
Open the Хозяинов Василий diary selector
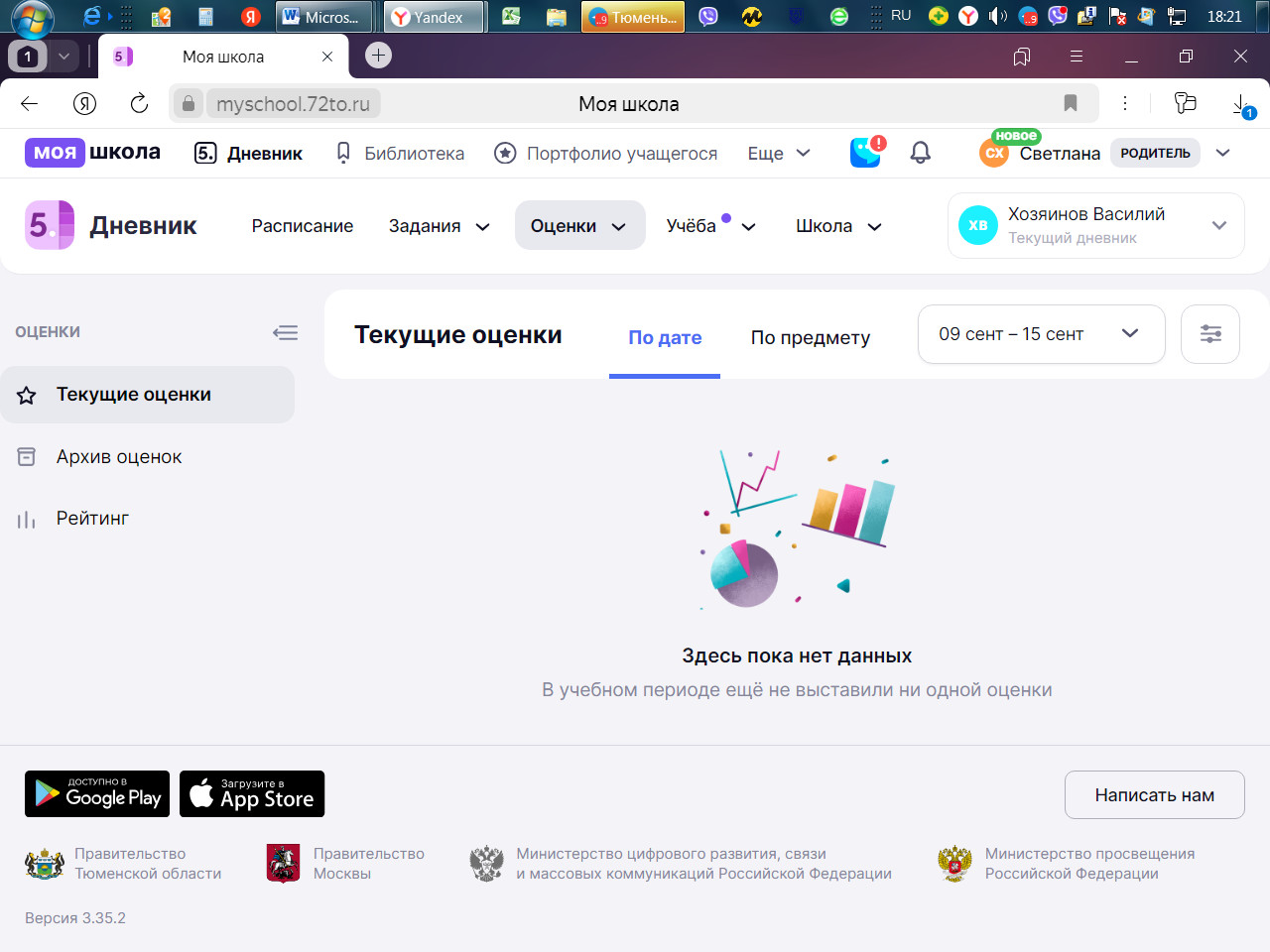pyautogui.click(x=1095, y=226)
